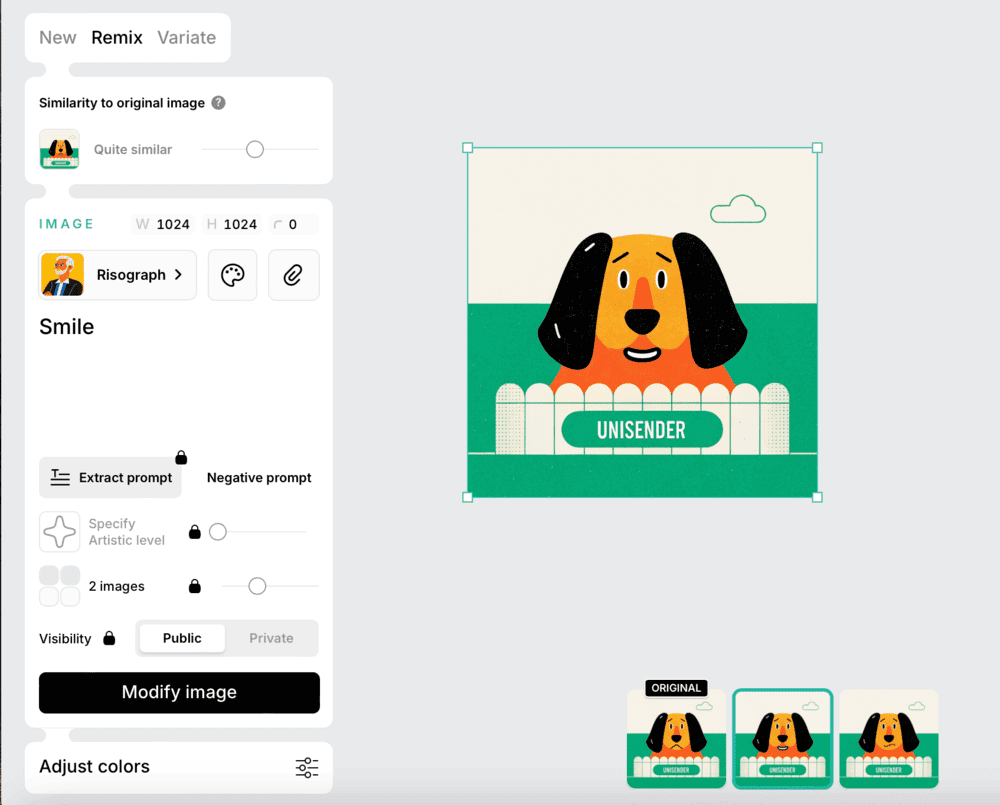Image resolution: width=1000 pixels, height=805 pixels.
Task: Adjust the Artistic level slider handle
Action: pos(218,531)
